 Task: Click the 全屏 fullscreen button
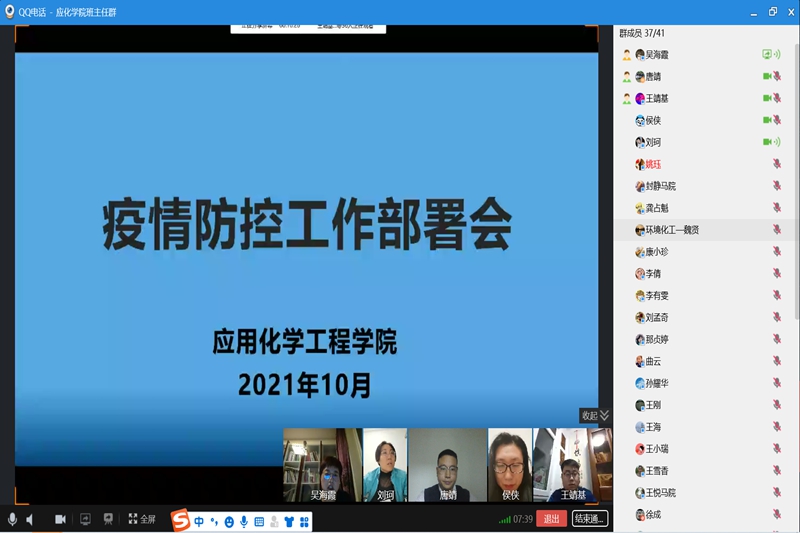click(141, 519)
